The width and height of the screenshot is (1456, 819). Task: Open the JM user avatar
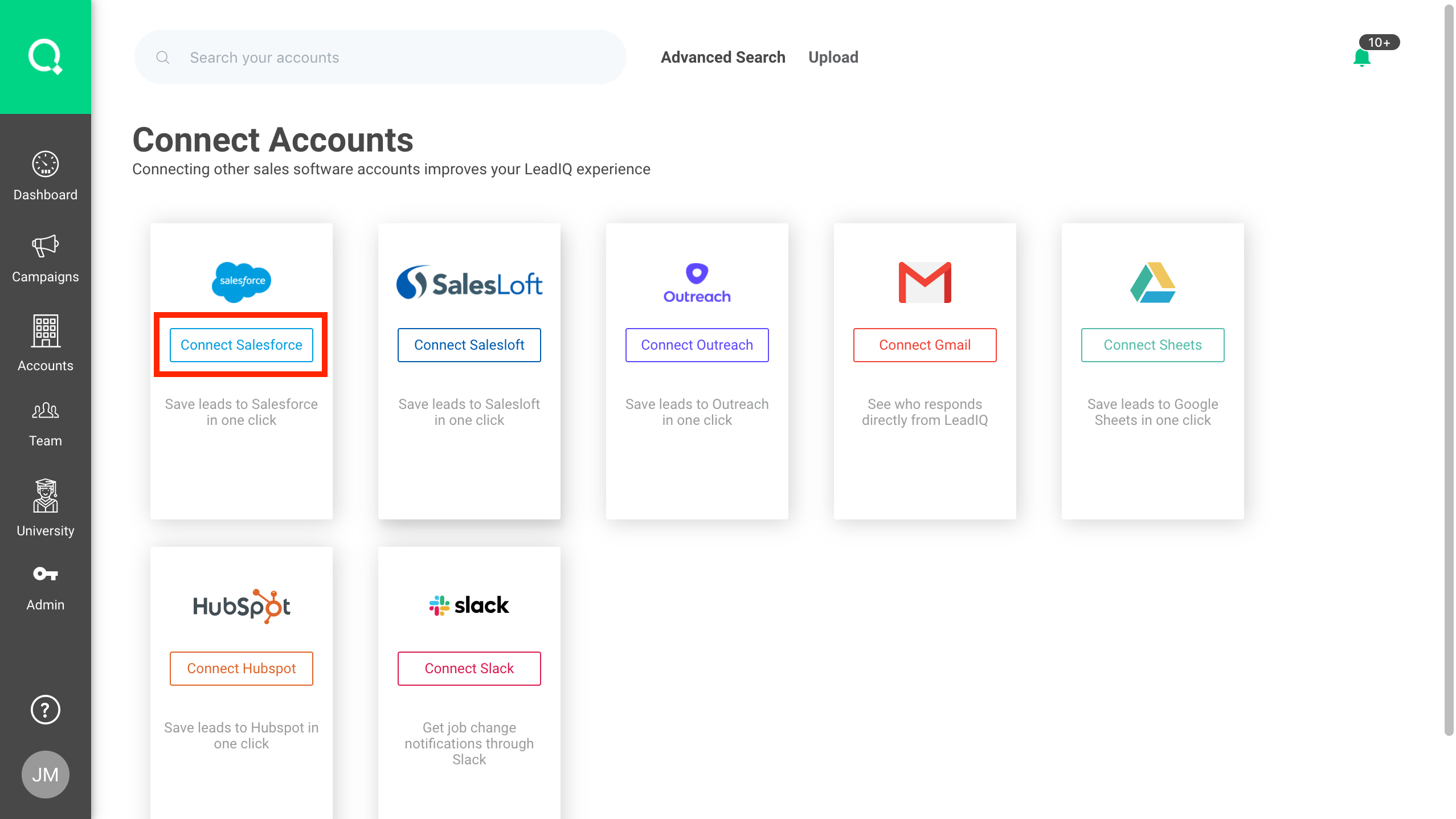(45, 774)
